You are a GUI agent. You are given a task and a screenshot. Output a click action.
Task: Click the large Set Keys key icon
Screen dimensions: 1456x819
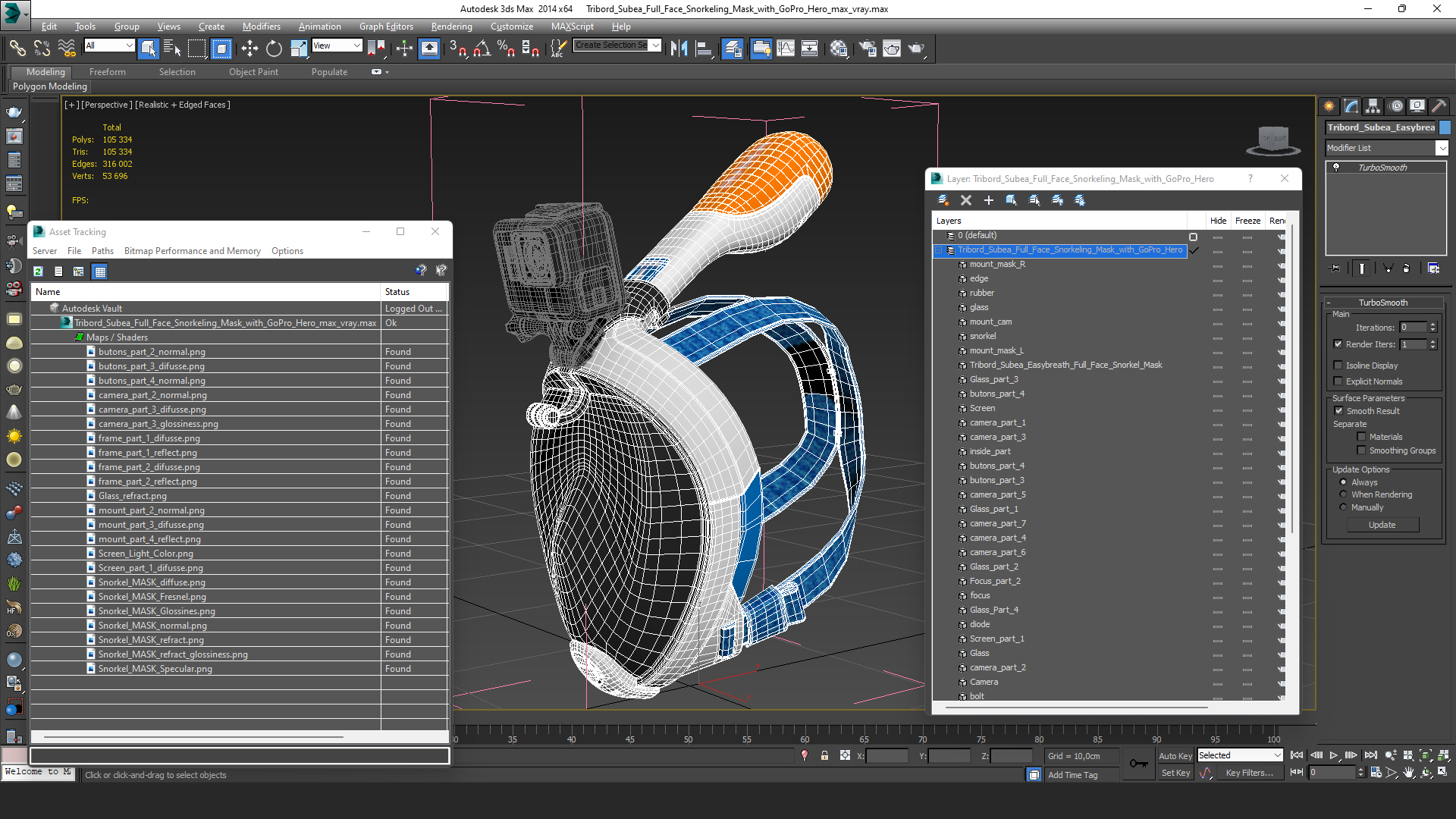(x=1138, y=764)
